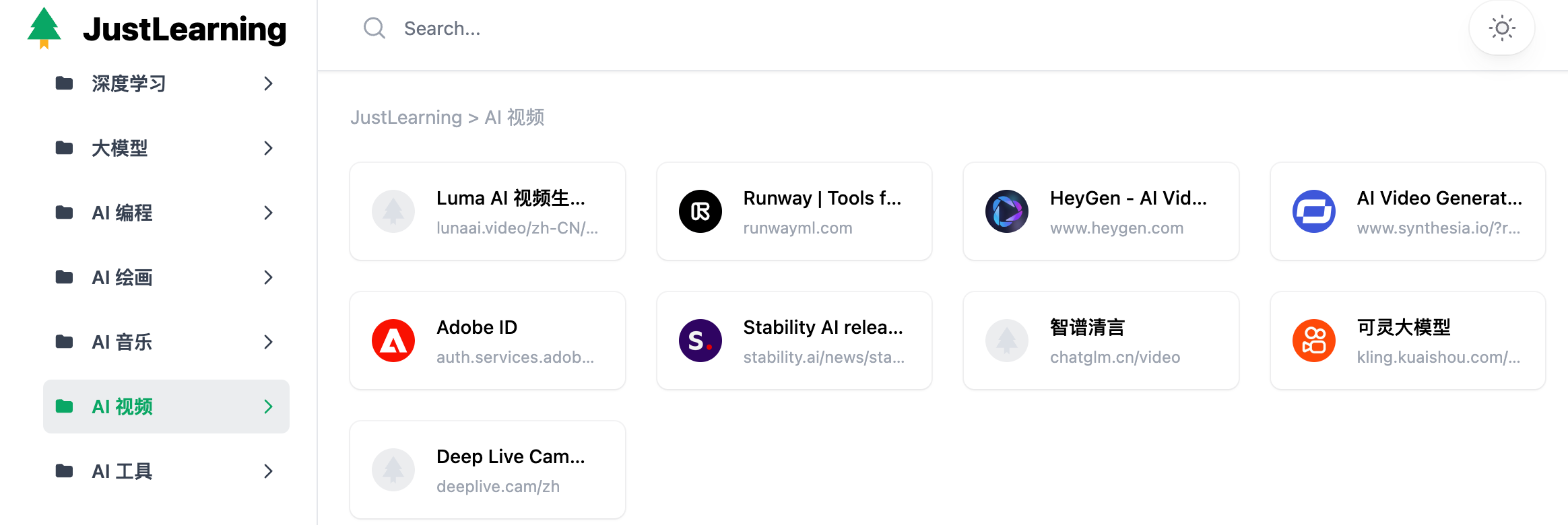Click the Runway logo icon
The width and height of the screenshot is (1568, 525).
tap(700, 211)
